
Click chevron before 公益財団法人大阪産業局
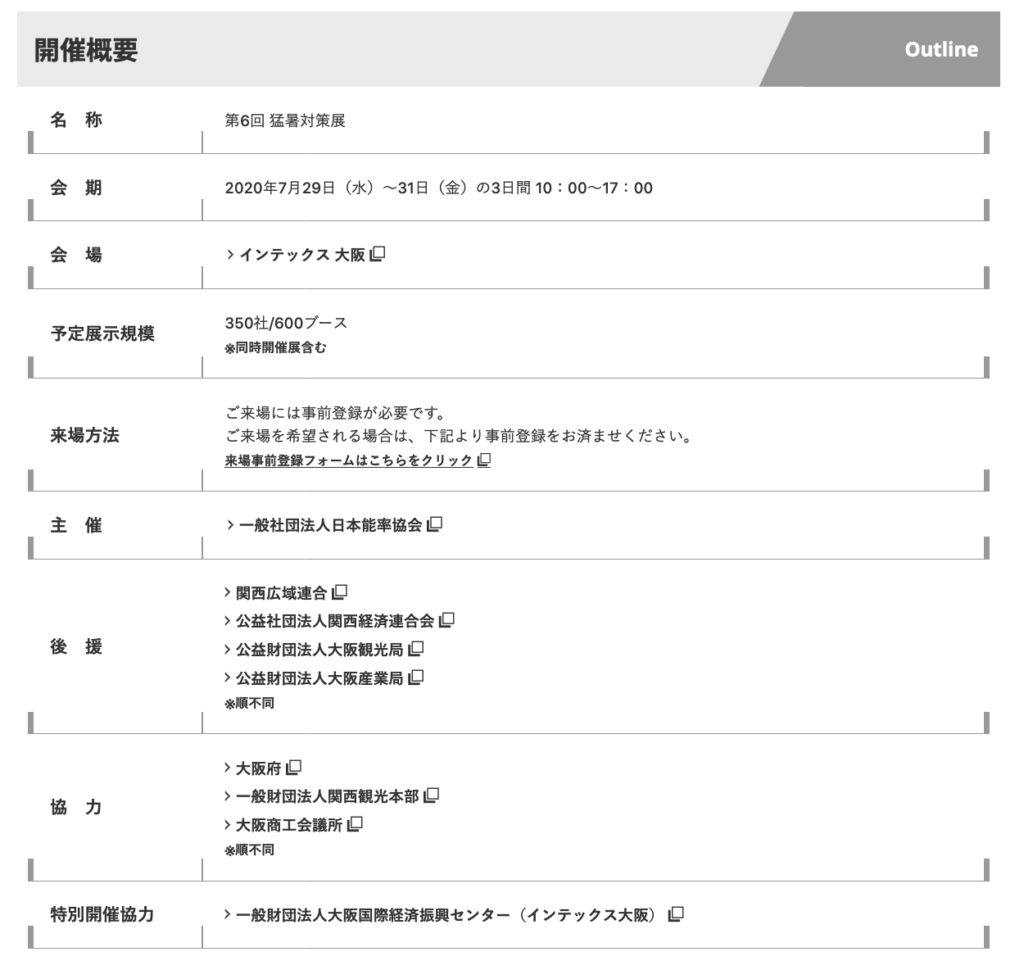coord(227,679)
